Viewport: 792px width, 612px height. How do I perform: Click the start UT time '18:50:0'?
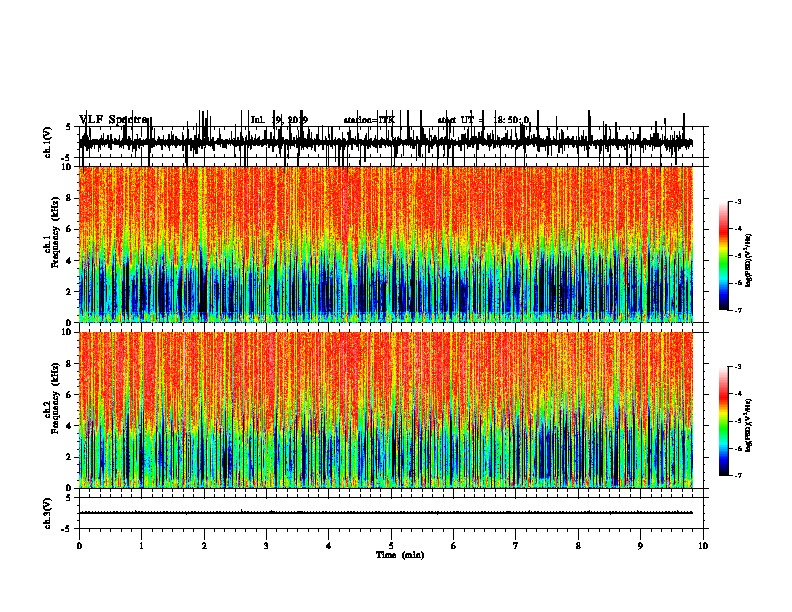(x=511, y=120)
